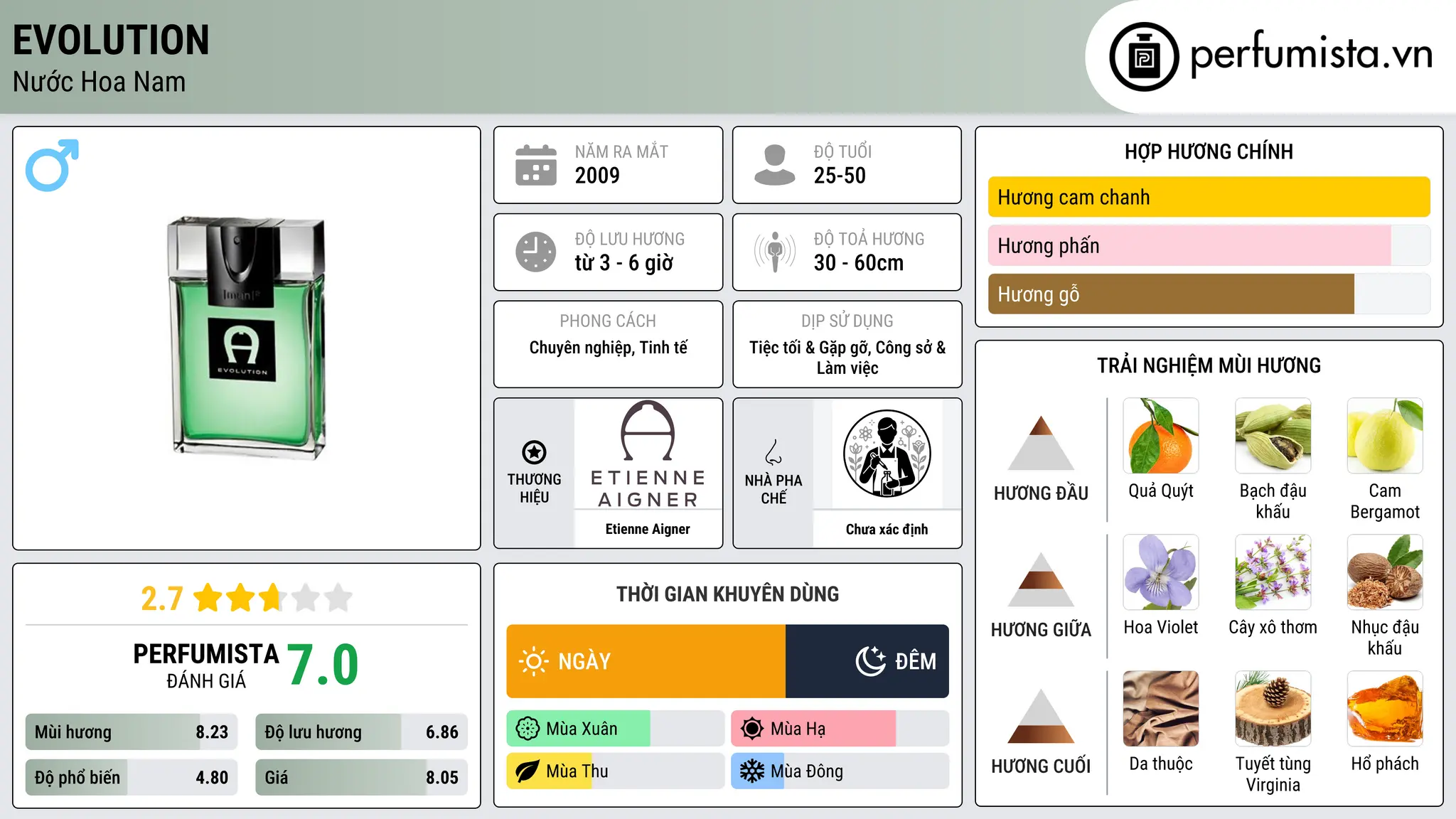Screen dimensions: 1456x819
Task: Click the sun icon next to Ngày
Action: coord(533,661)
